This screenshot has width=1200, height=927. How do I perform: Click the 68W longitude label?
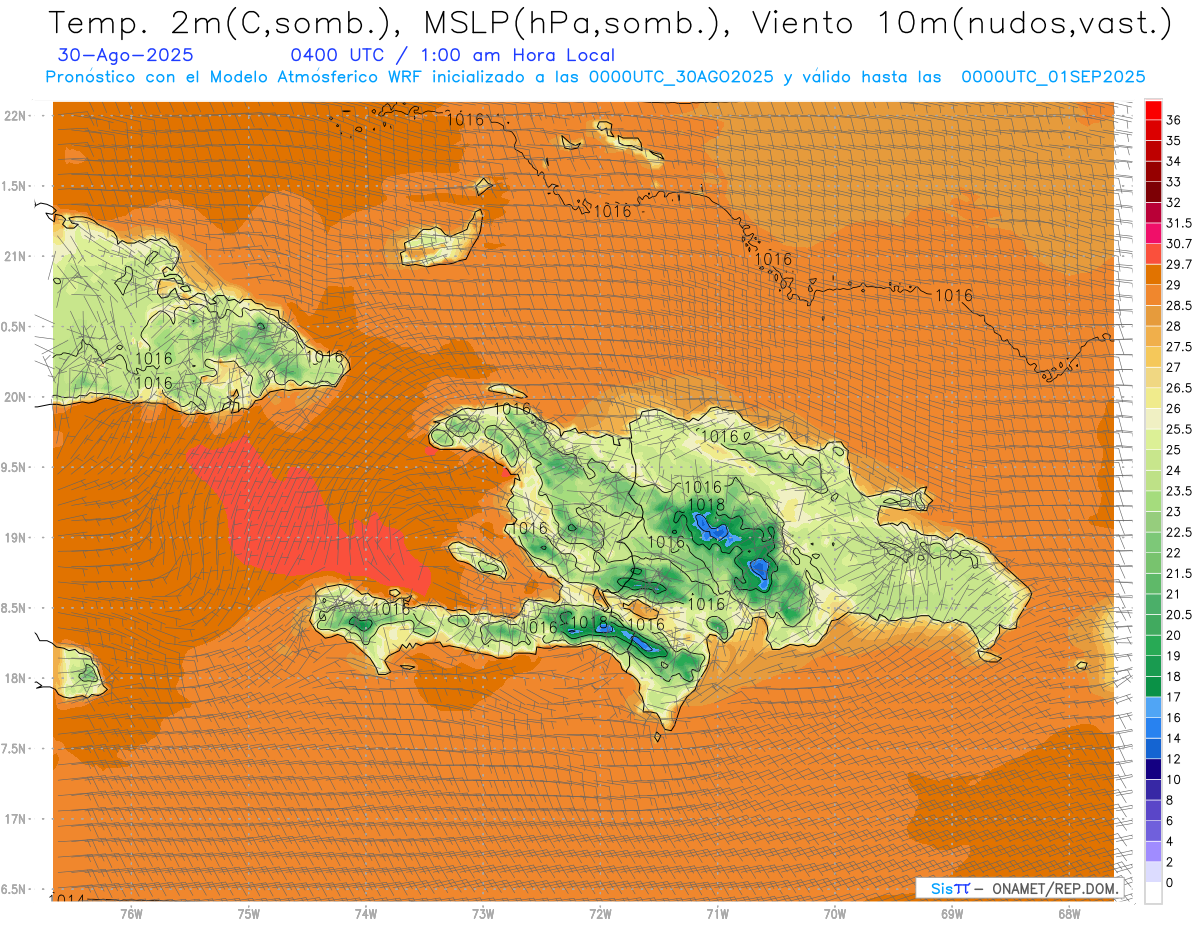coord(1069,914)
